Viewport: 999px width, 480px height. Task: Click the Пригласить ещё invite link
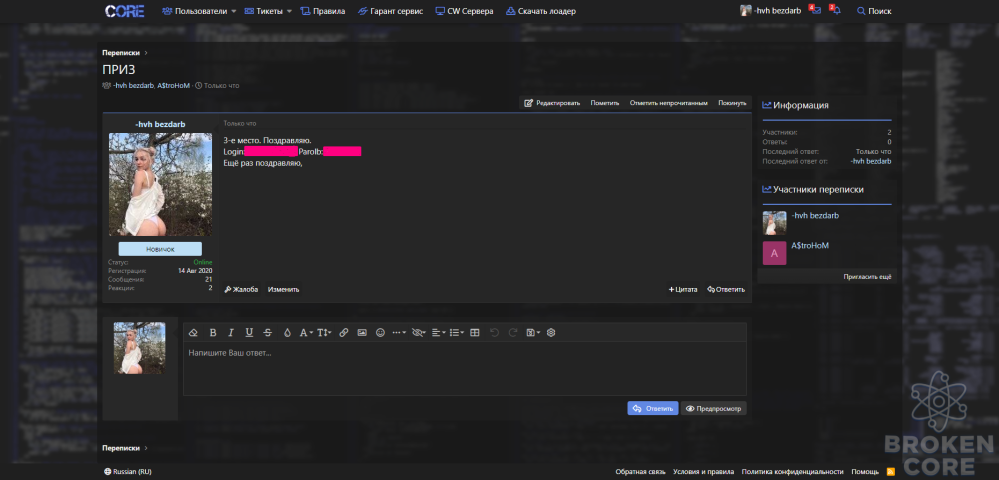867,277
